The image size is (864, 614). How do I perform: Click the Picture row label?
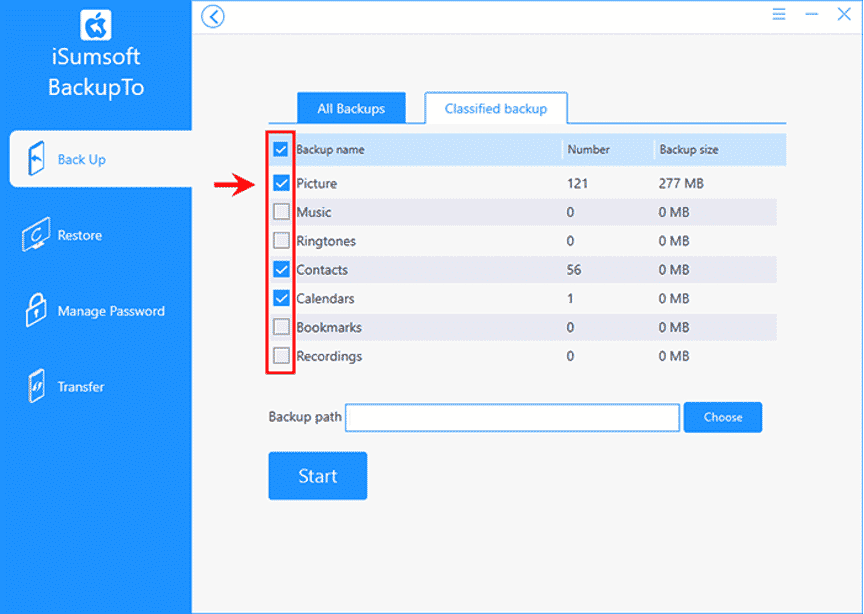click(x=317, y=184)
